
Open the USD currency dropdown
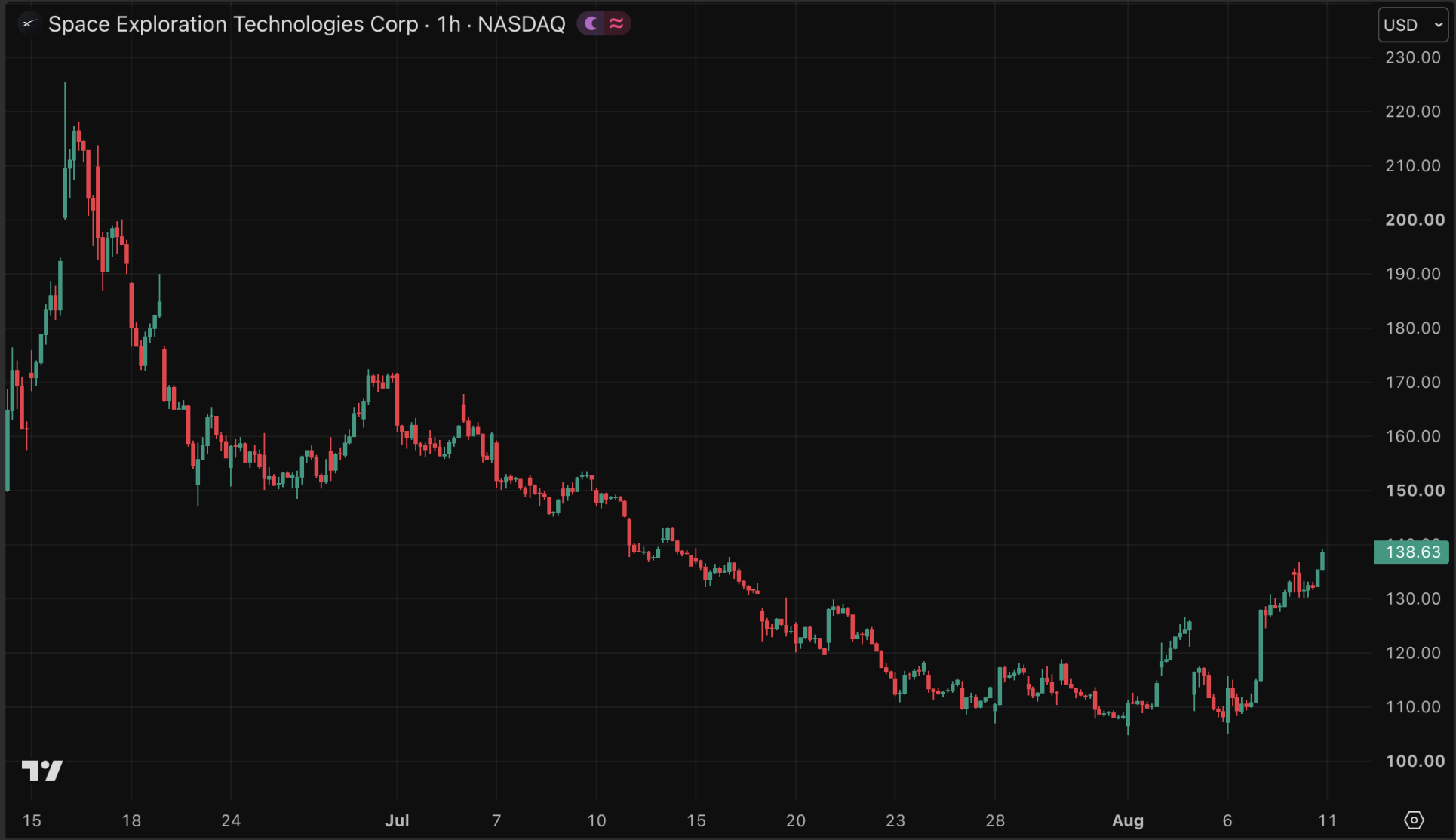[1413, 25]
